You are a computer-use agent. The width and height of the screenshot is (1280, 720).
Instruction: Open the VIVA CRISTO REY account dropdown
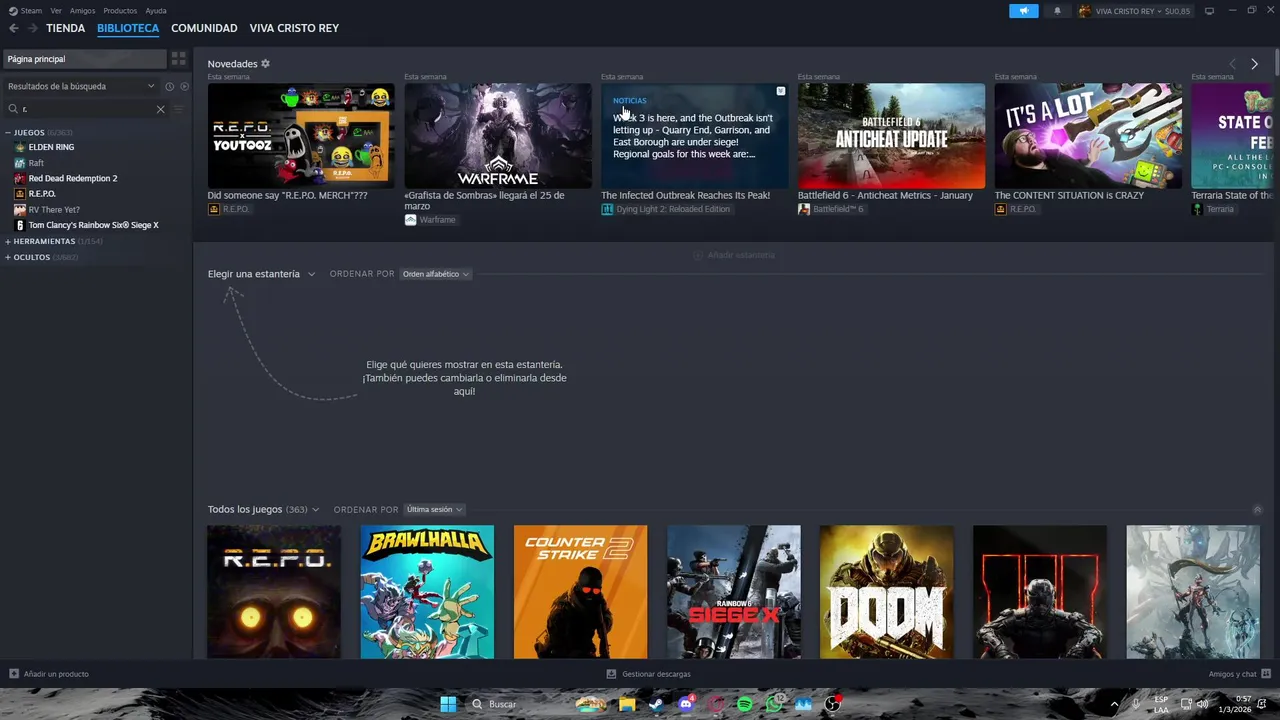coord(1134,11)
